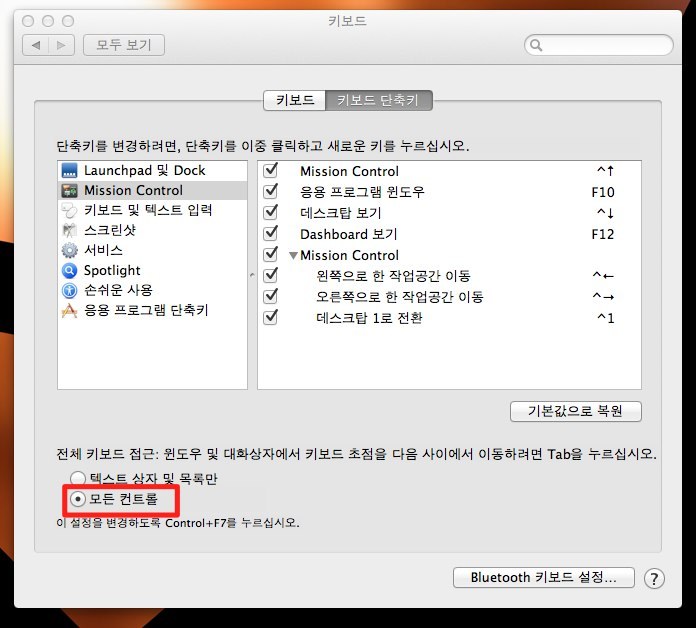Select Spotlight category
Viewport: 696px width, 628px height.
(152, 270)
